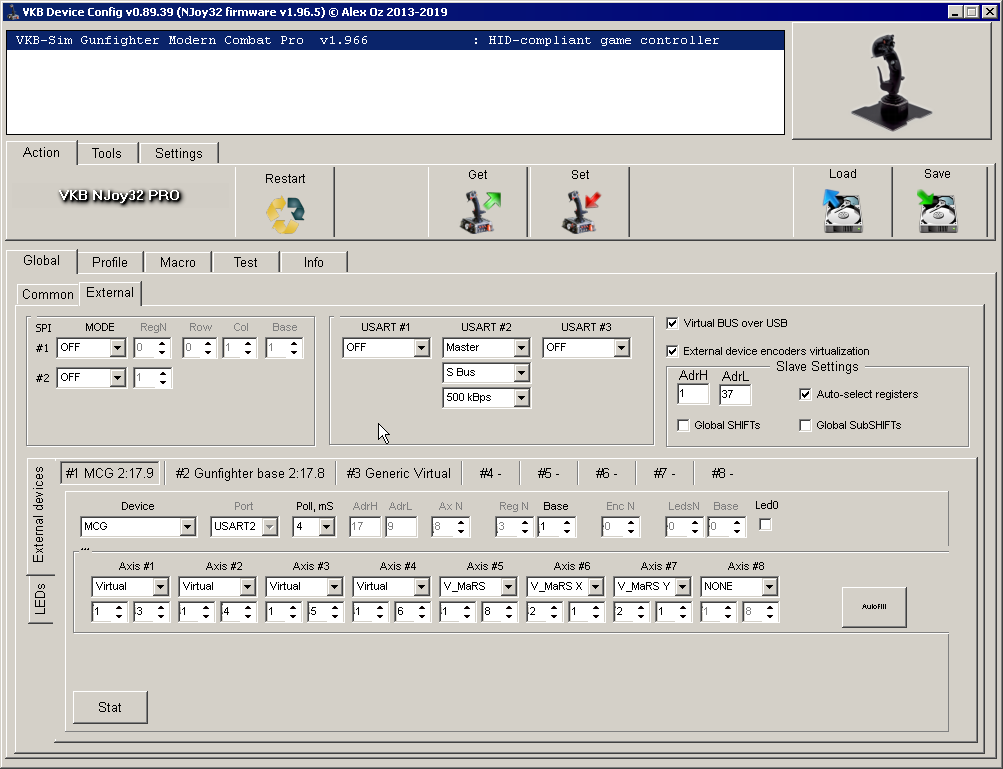
Task: Click the Slave AdrH input field
Action: pos(693,394)
